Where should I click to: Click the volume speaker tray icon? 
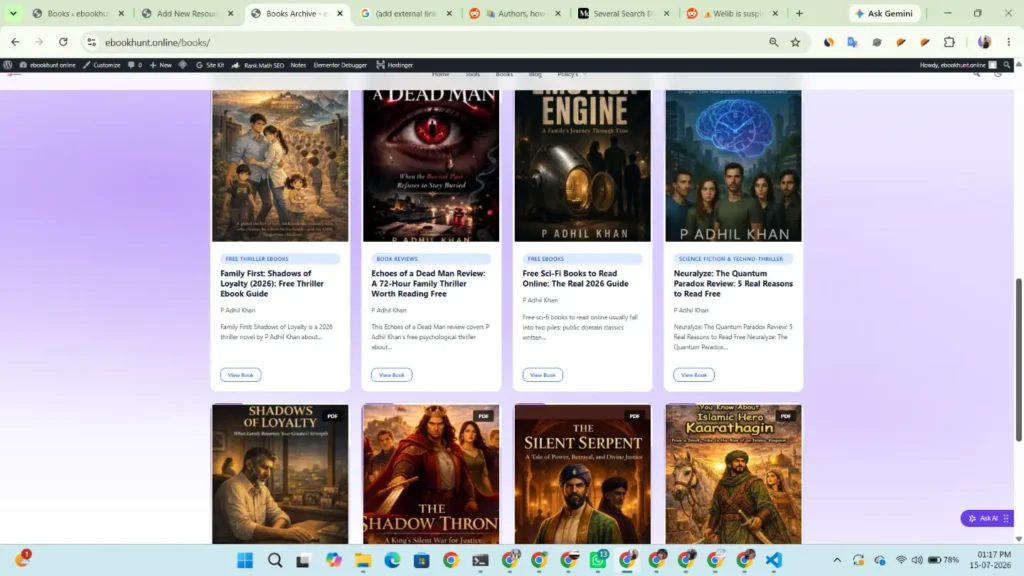point(917,560)
